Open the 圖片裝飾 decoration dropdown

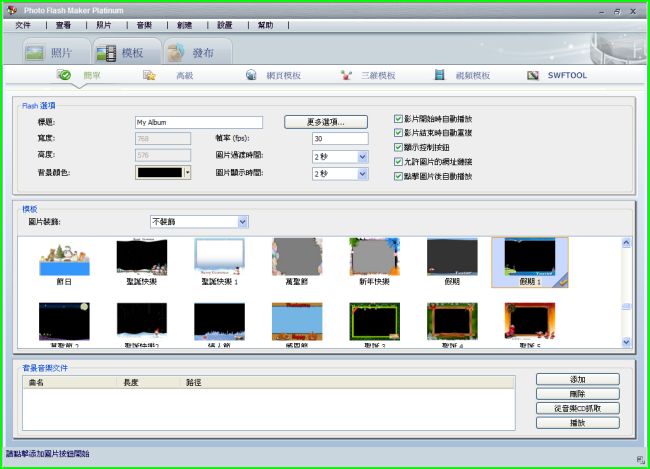coord(242,221)
